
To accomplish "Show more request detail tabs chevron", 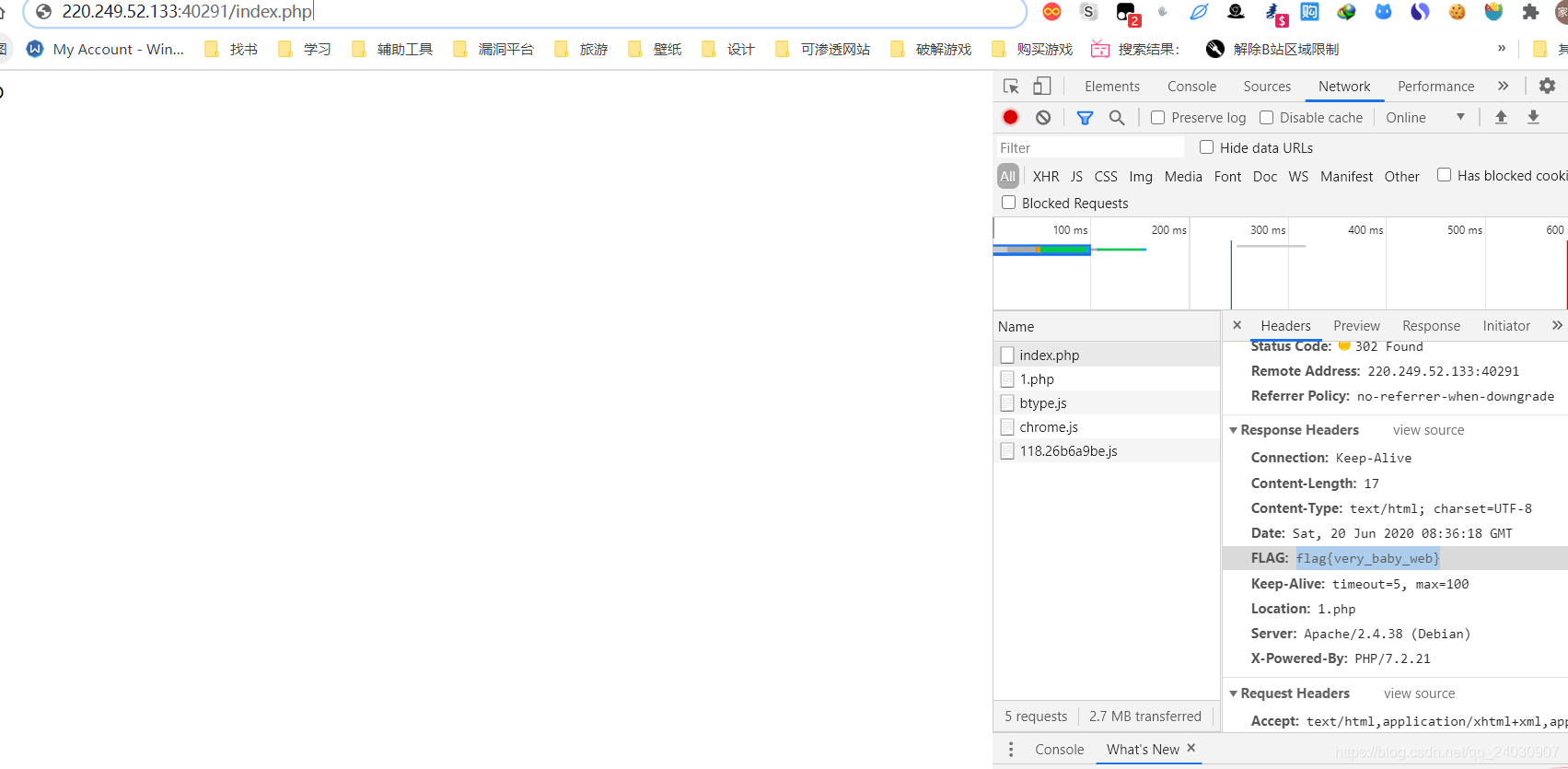I will coord(1557,325).
